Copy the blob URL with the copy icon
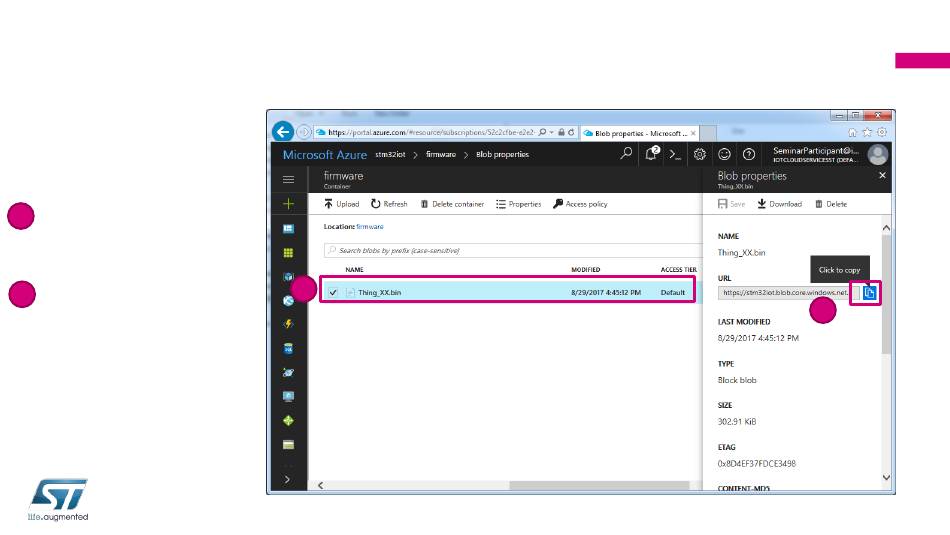 coord(869,293)
